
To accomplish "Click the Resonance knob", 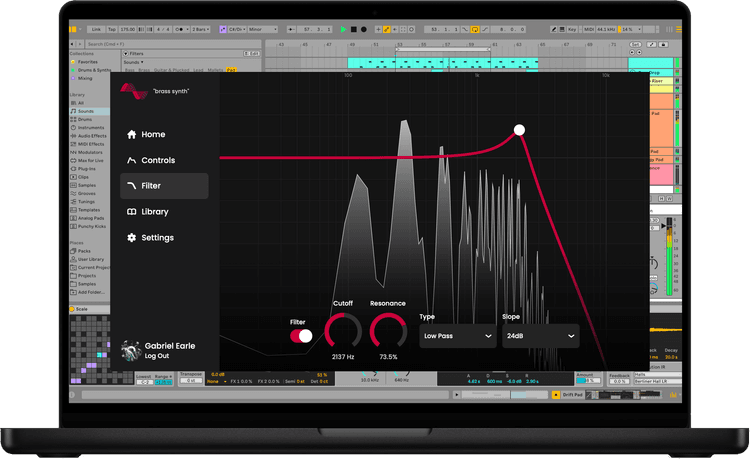I will pyautogui.click(x=388, y=331).
